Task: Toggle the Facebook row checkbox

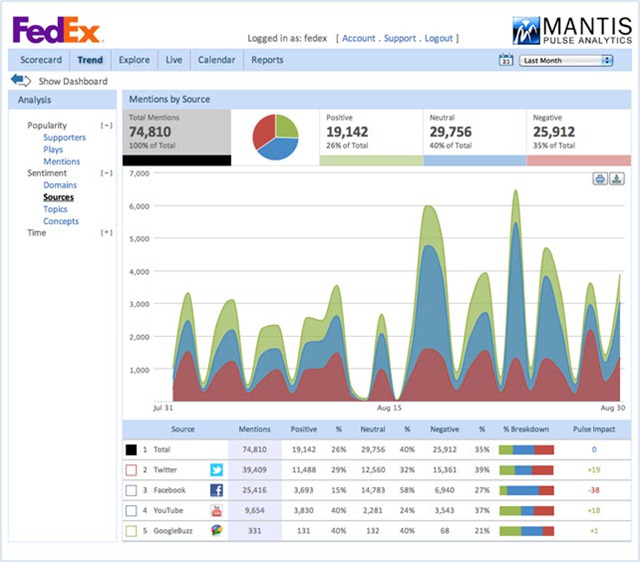Action: coord(131,490)
